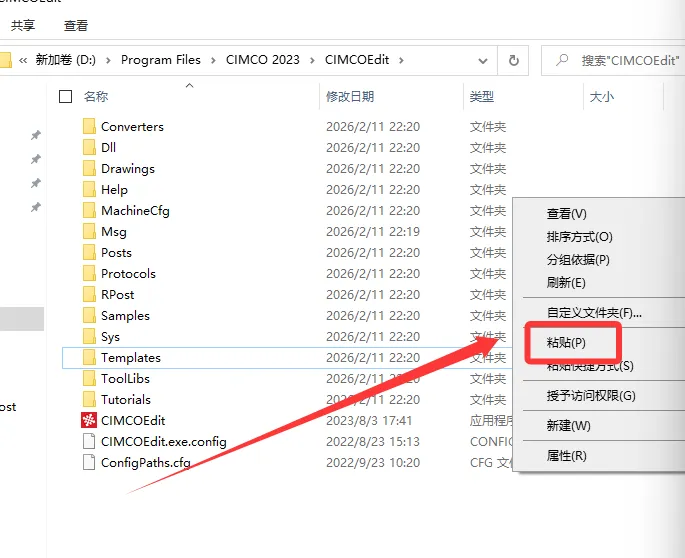Select the CIMCOEdit.exe.config file name
This screenshot has width=685, height=558.
(x=164, y=441)
